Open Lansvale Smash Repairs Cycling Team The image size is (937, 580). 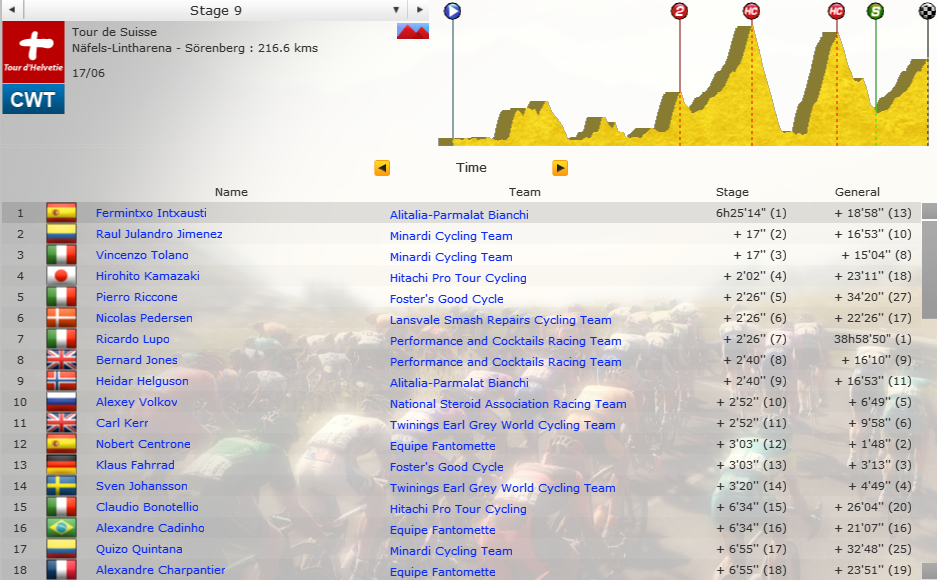tap(501, 320)
